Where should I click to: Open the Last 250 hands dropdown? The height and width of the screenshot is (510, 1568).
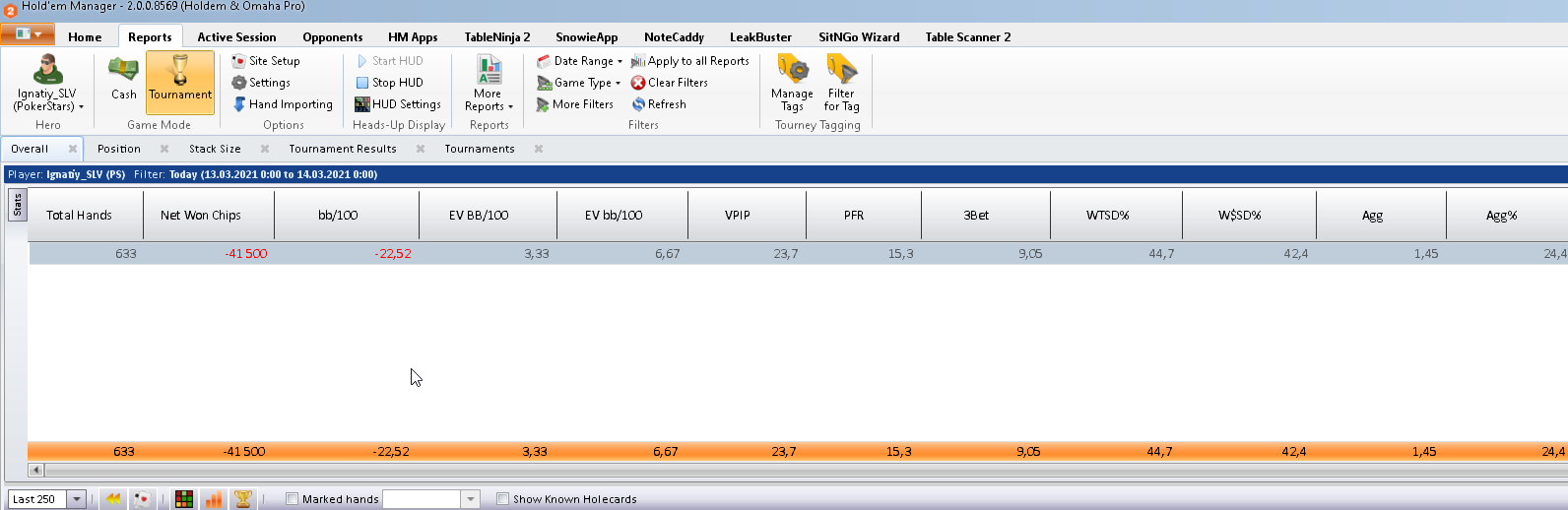pos(76,499)
